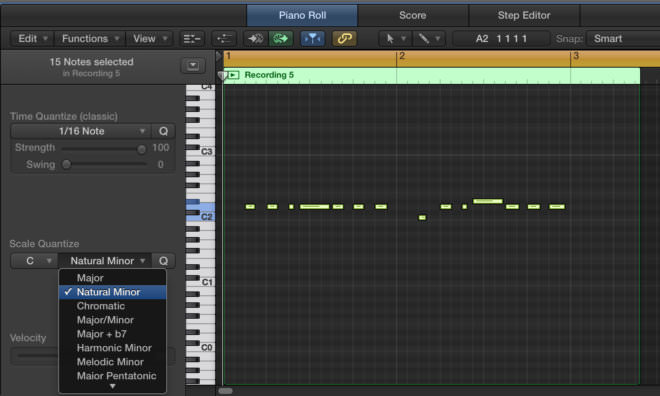Viewport: 660px width, 396px height.
Task: Open the Score tab
Action: tap(412, 16)
